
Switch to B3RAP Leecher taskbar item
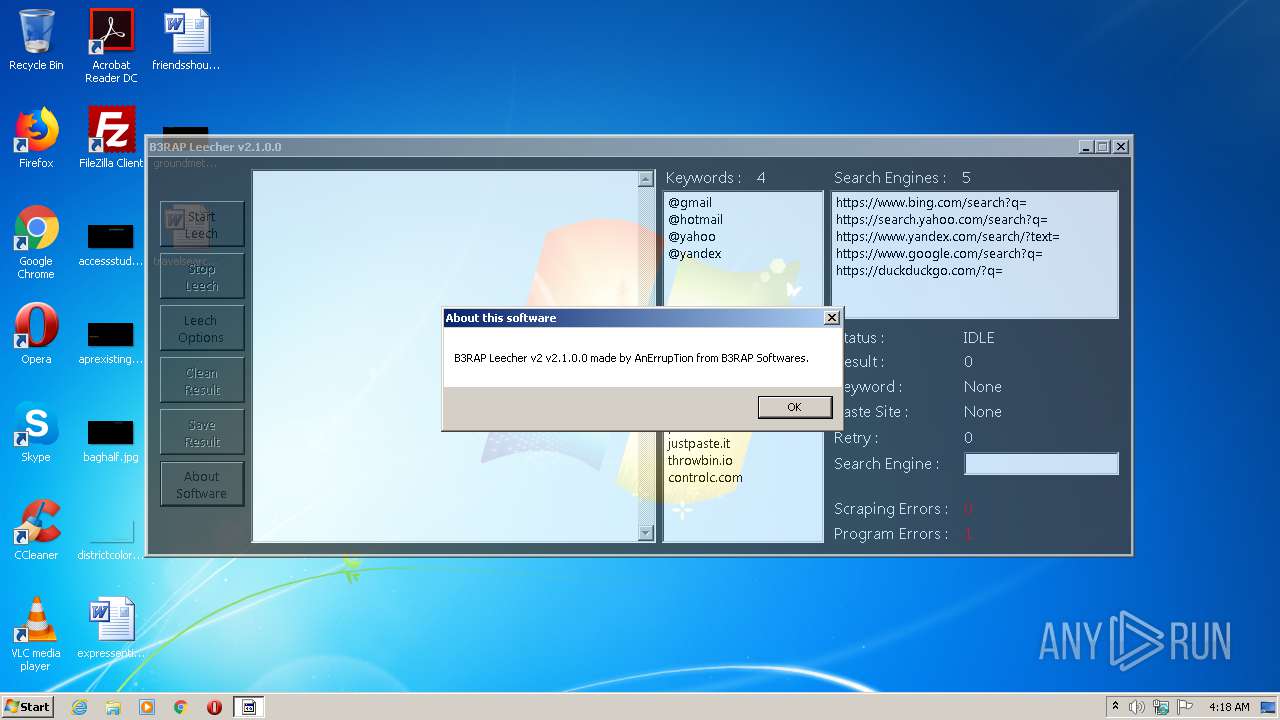[249, 707]
